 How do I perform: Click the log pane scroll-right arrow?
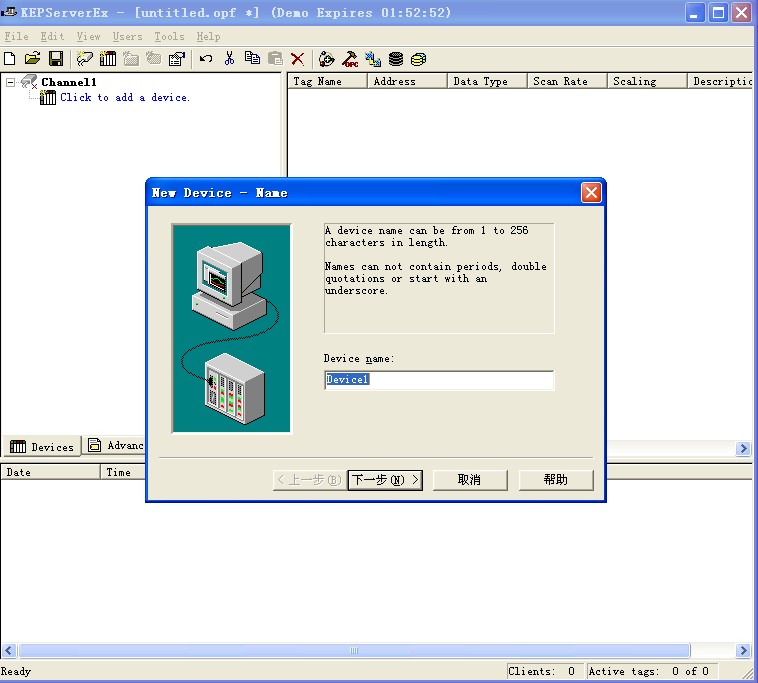[743, 650]
